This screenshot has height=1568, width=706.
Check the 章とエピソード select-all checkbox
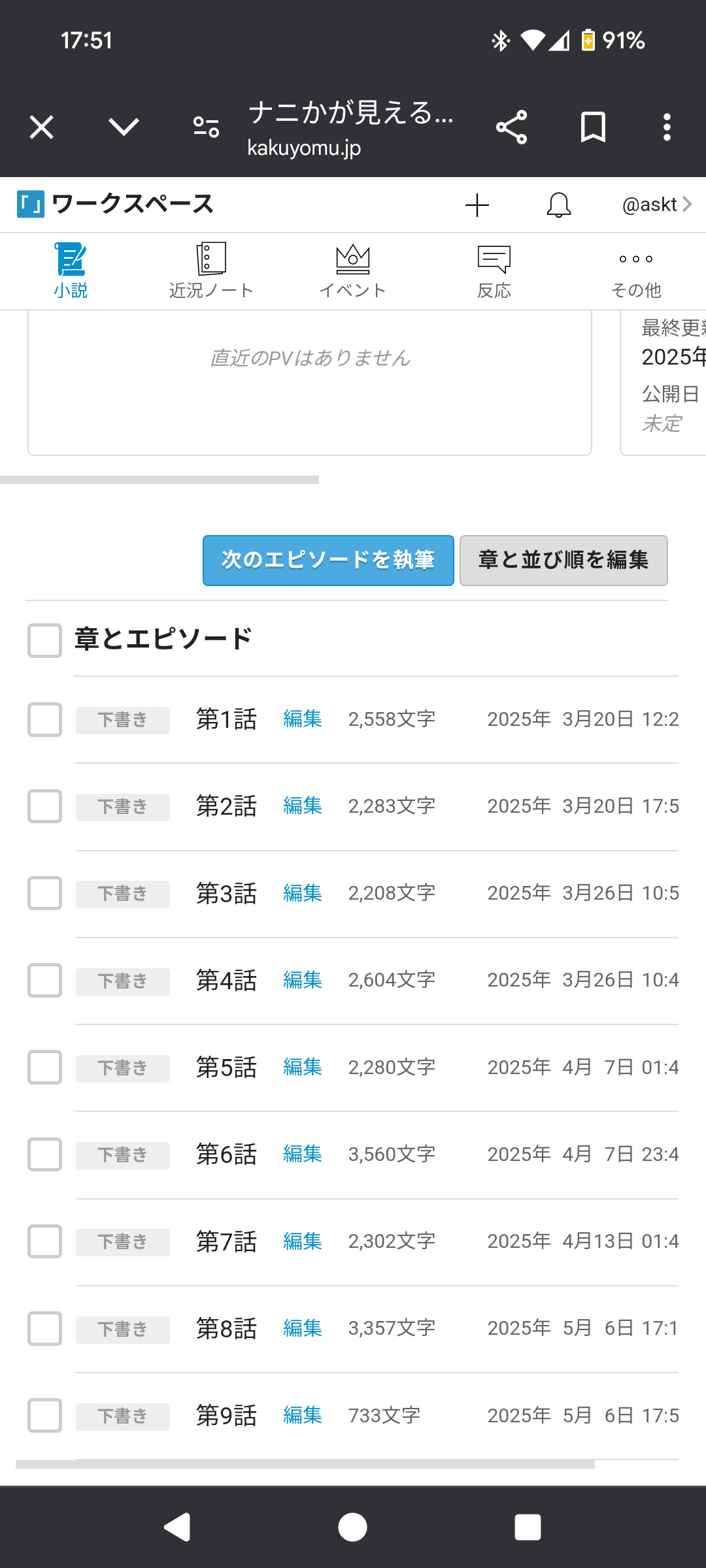[x=44, y=640]
